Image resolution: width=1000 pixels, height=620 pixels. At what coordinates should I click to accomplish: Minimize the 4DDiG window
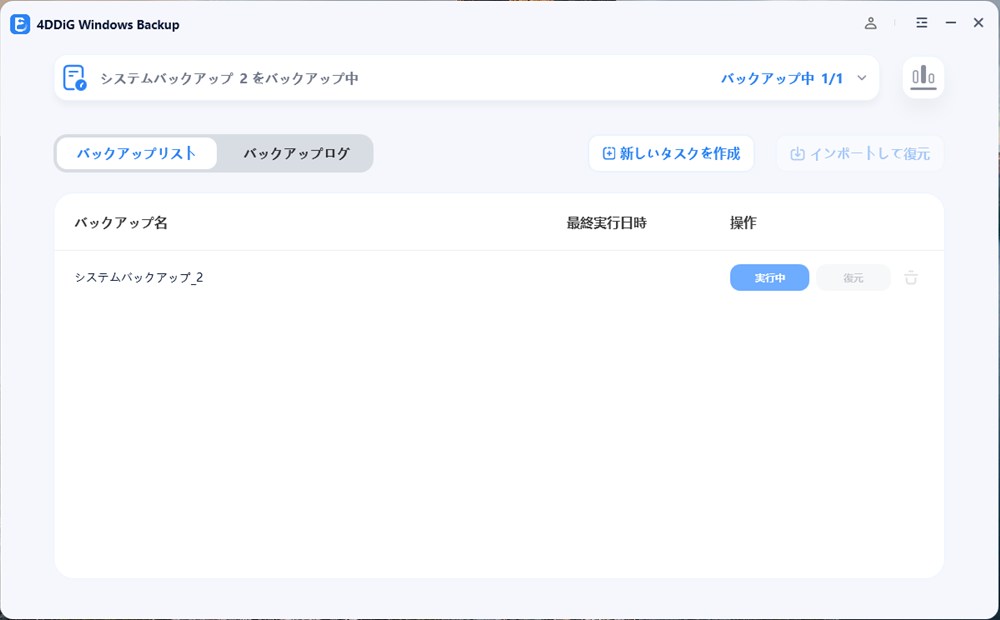click(950, 23)
